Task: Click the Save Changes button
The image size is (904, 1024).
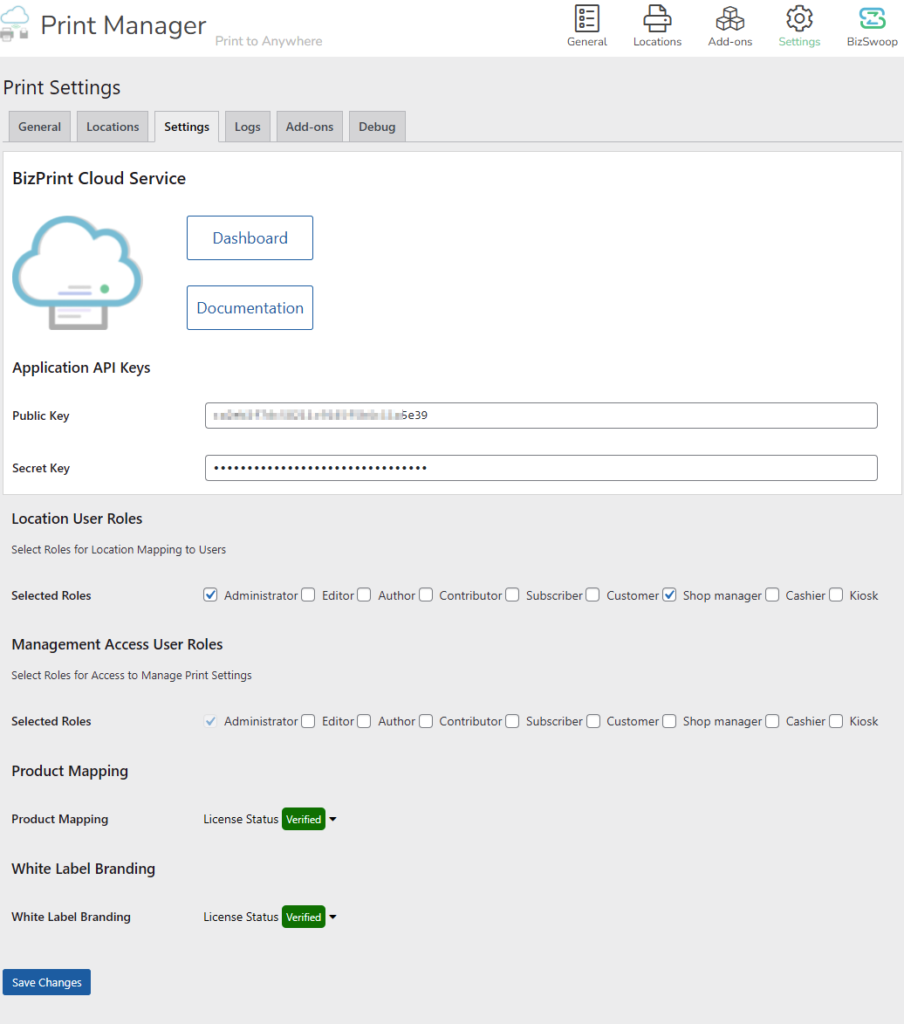Action: [46, 982]
